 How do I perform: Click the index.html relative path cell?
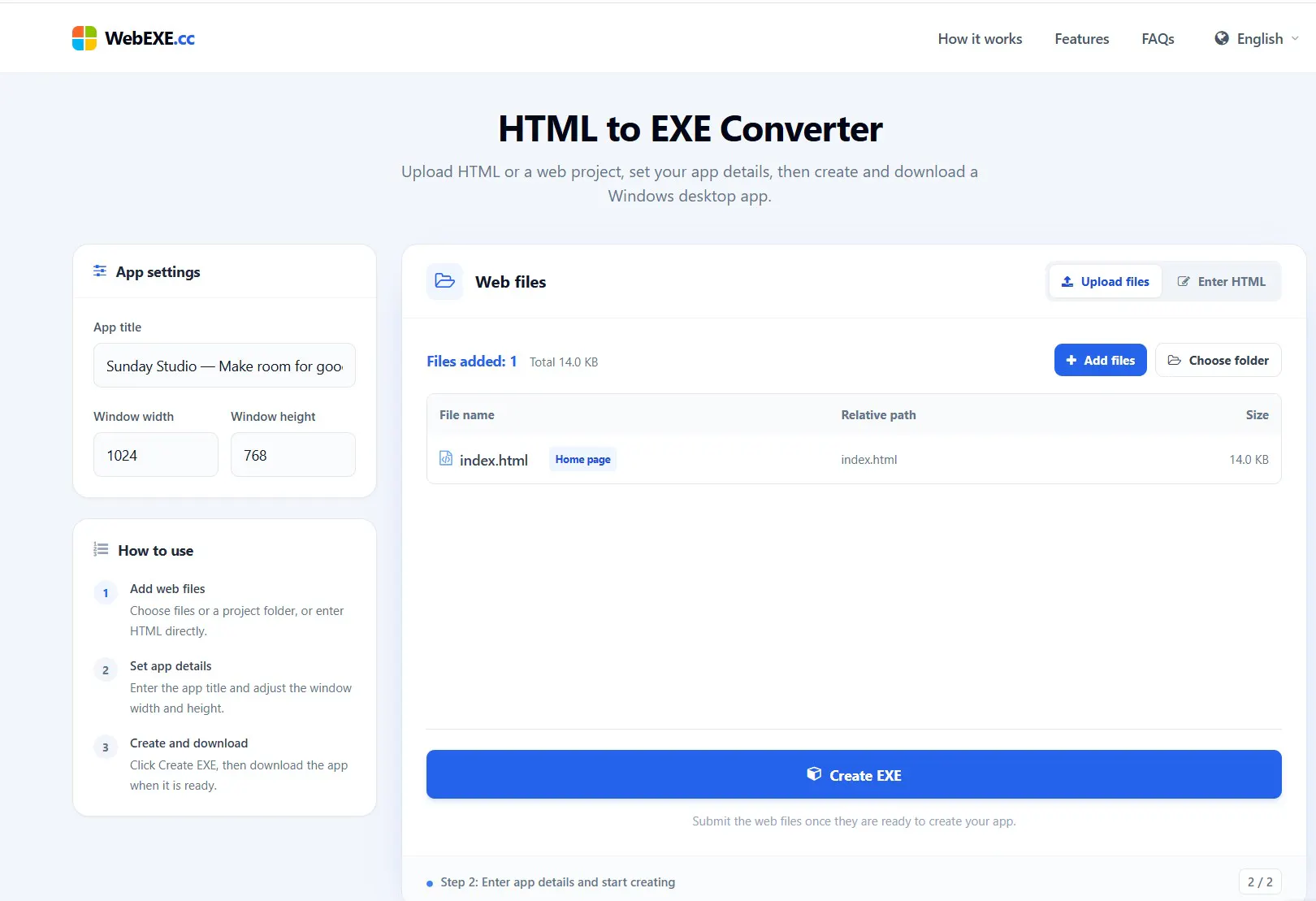point(868,459)
